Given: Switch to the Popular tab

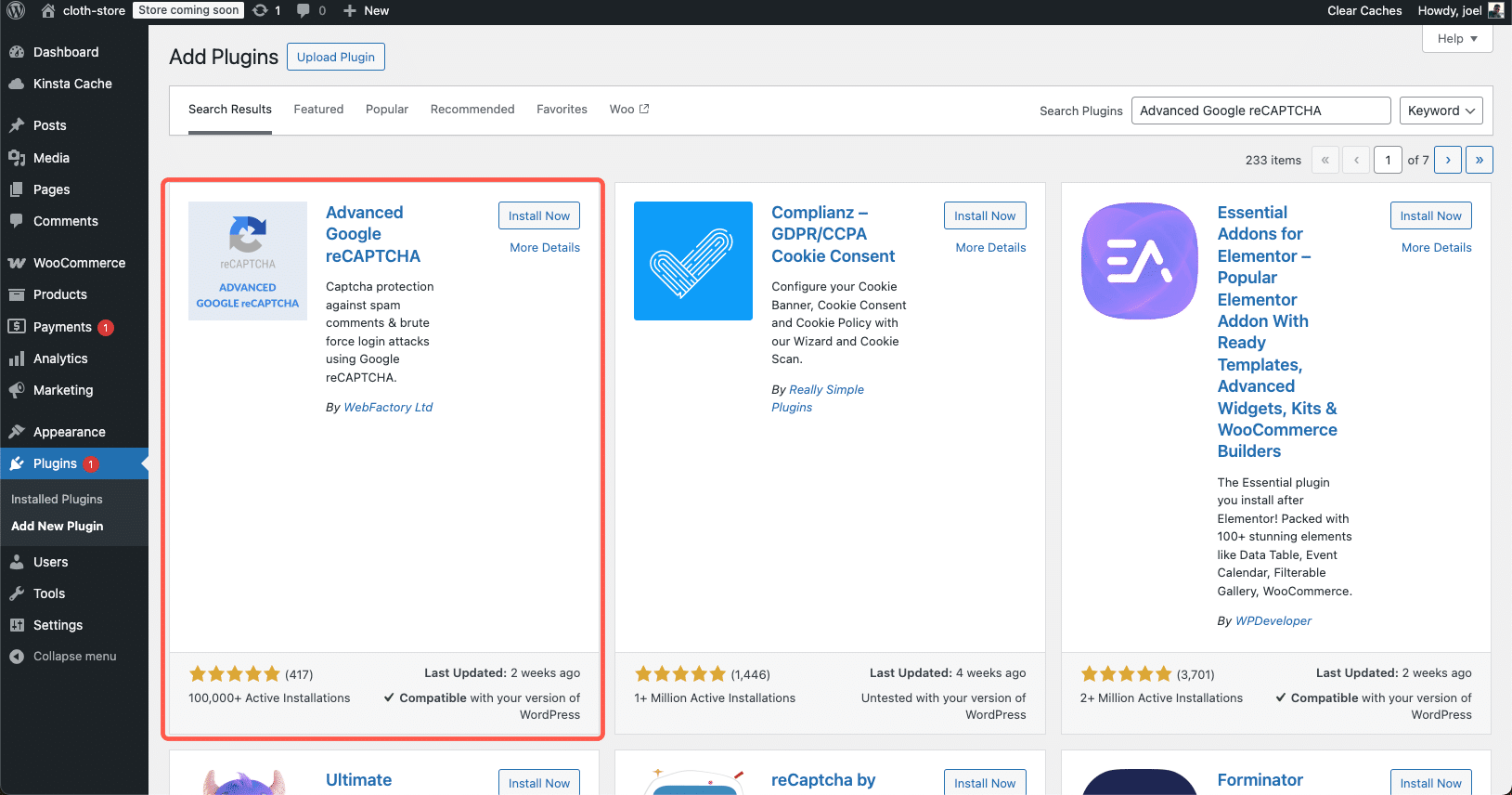Looking at the screenshot, I should (387, 110).
